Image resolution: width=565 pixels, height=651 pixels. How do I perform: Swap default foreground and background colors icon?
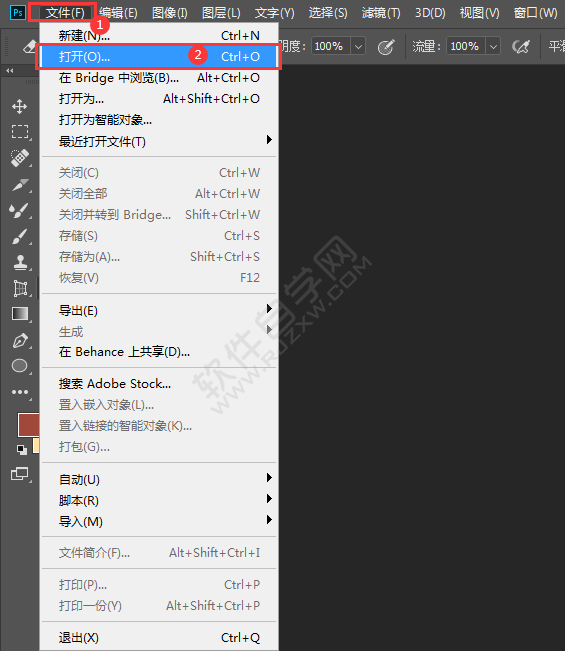coord(21,450)
